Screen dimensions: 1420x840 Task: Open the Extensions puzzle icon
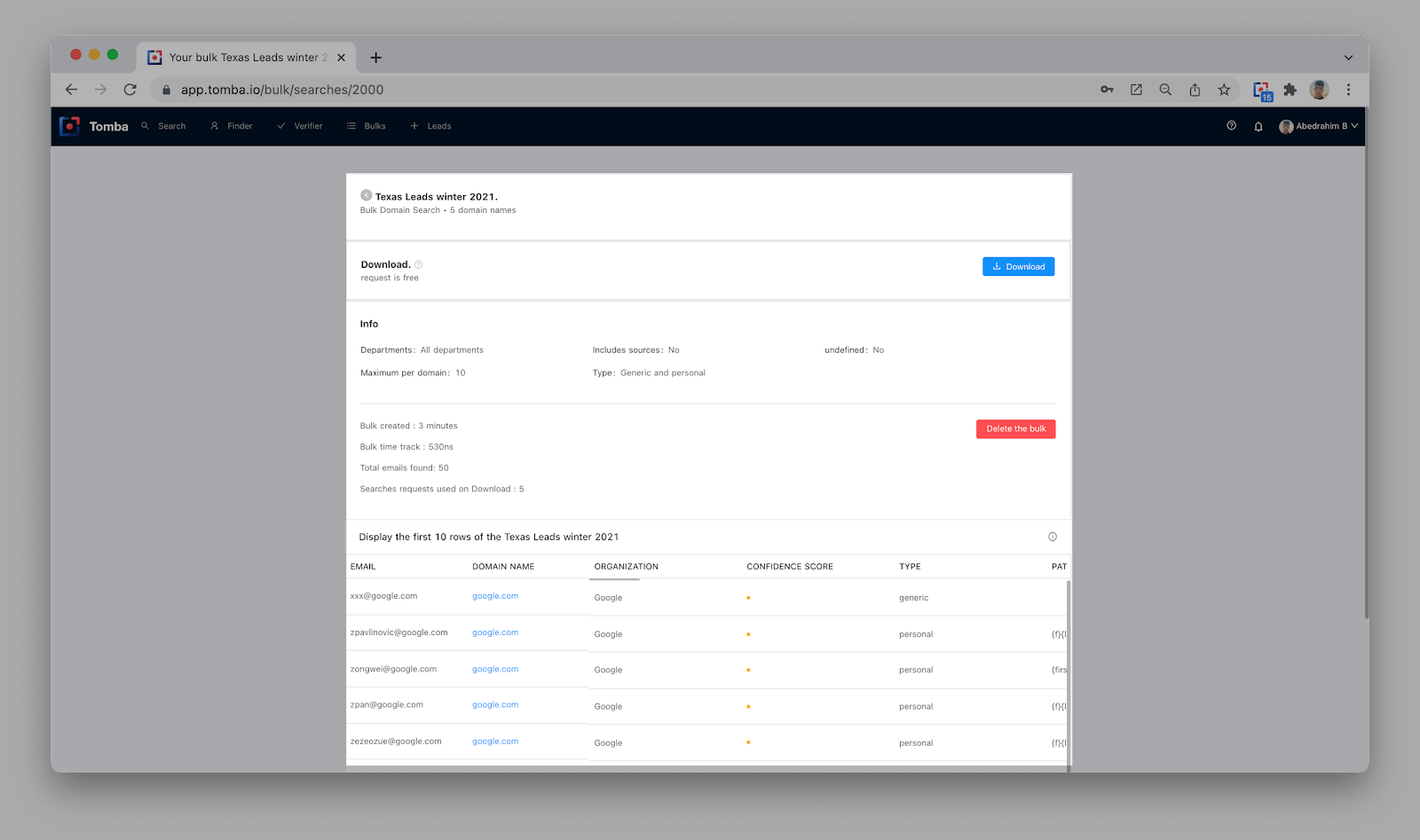click(1290, 90)
